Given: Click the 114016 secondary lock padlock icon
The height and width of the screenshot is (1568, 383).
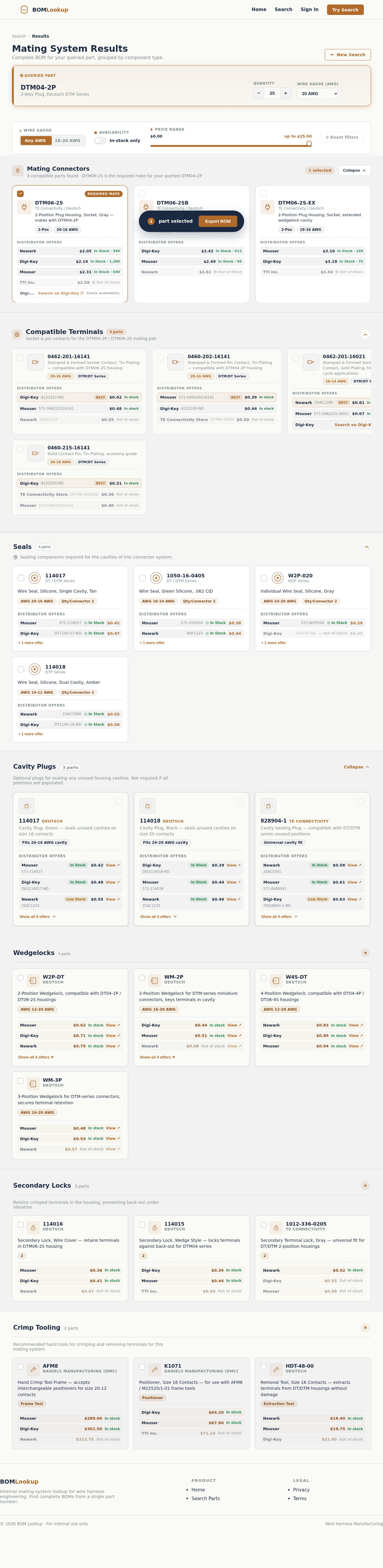Looking at the screenshot, I should click(x=33, y=1227).
